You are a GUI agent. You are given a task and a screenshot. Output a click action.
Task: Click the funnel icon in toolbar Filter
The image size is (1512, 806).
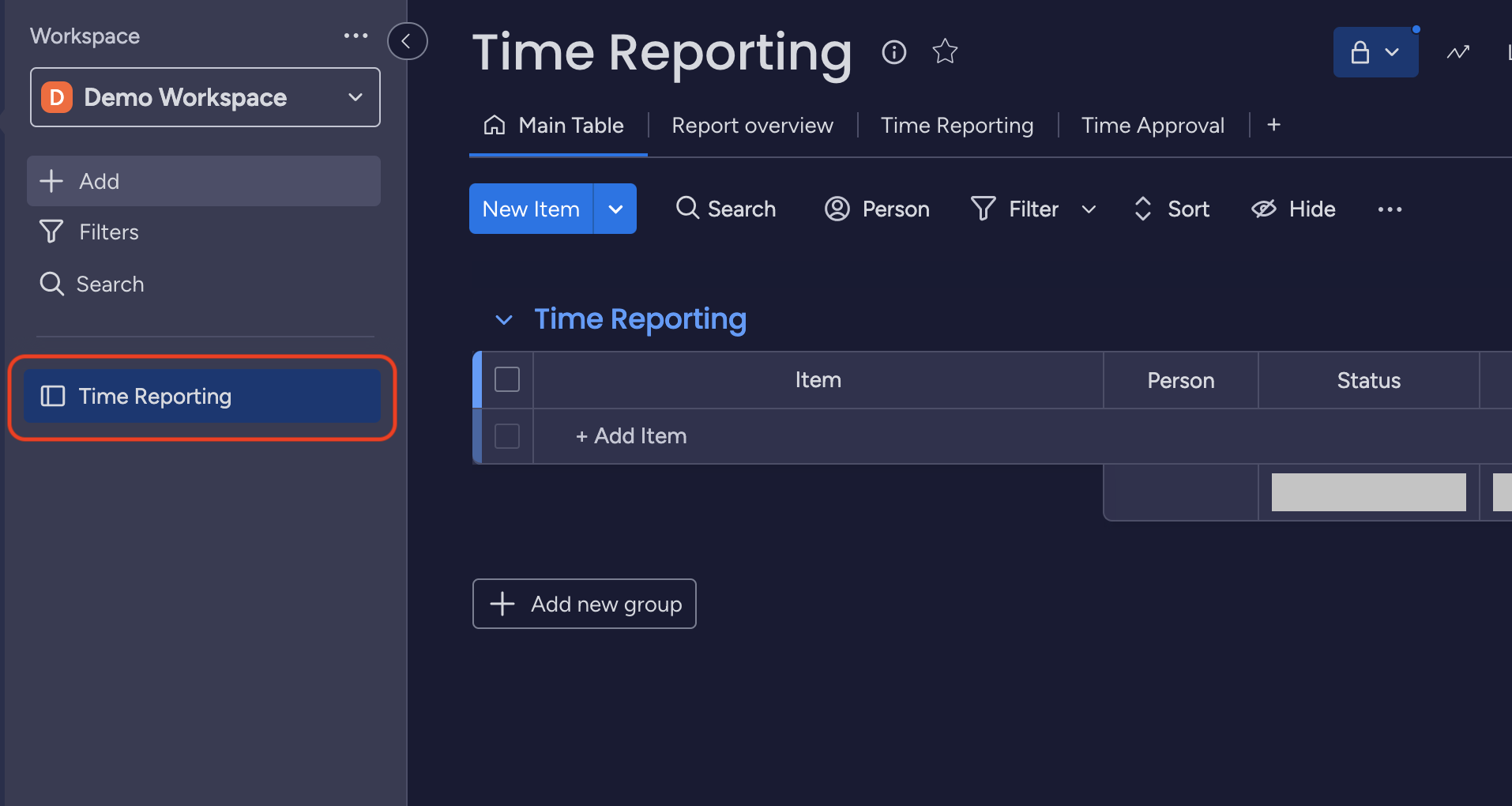984,209
